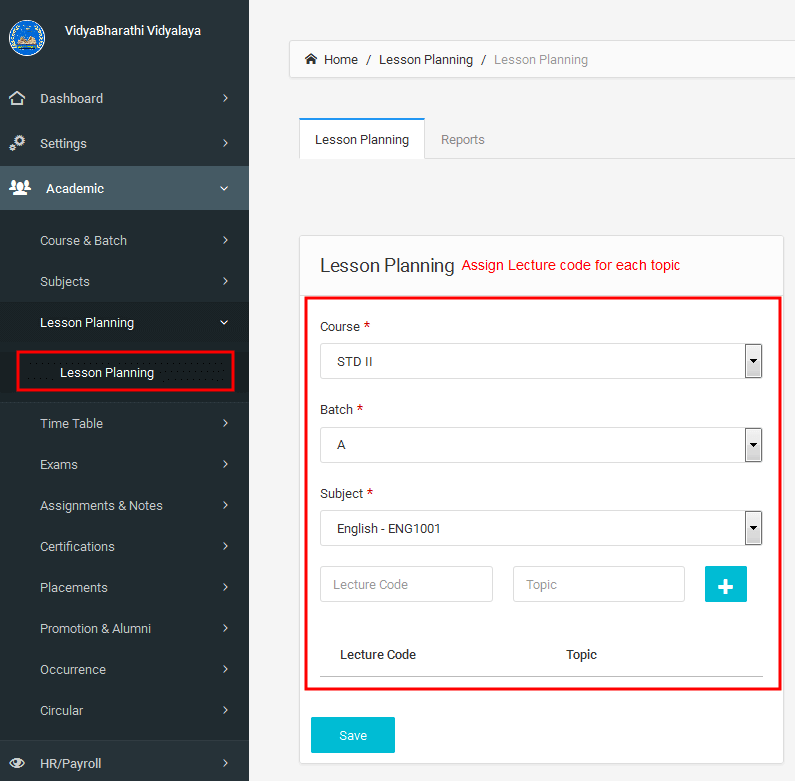
Task: Open the highlighted Lesson Planning submenu item
Action: click(125, 372)
